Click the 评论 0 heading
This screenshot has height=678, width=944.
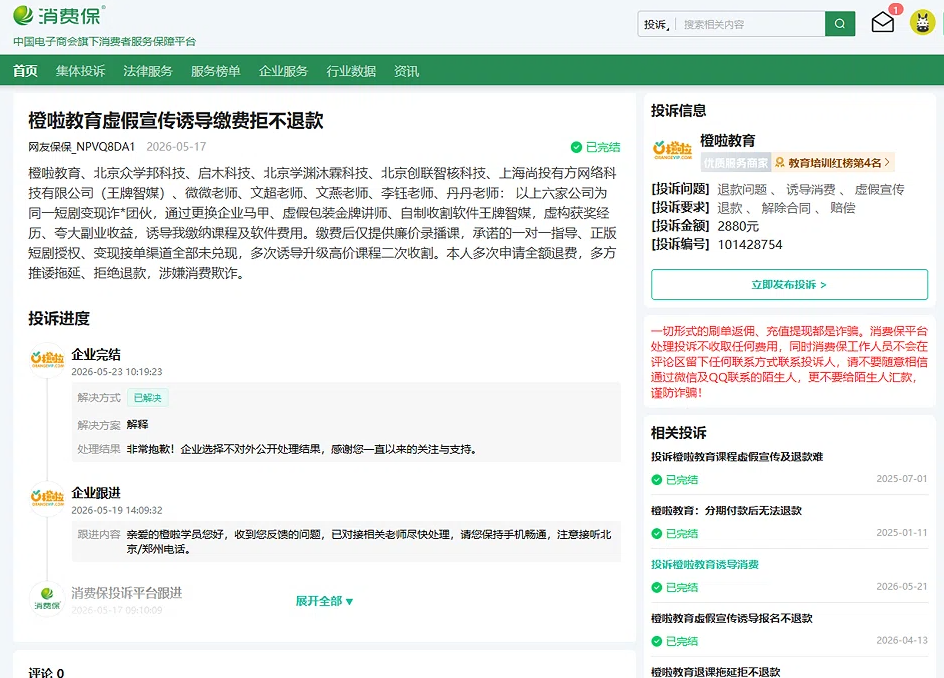[x=46, y=672]
